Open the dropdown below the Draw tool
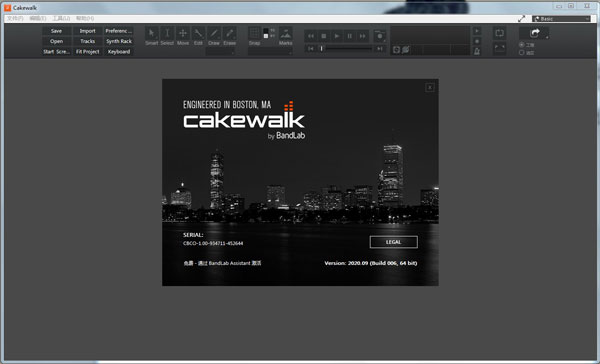The height and width of the screenshot is (364, 600). (x=220, y=52)
